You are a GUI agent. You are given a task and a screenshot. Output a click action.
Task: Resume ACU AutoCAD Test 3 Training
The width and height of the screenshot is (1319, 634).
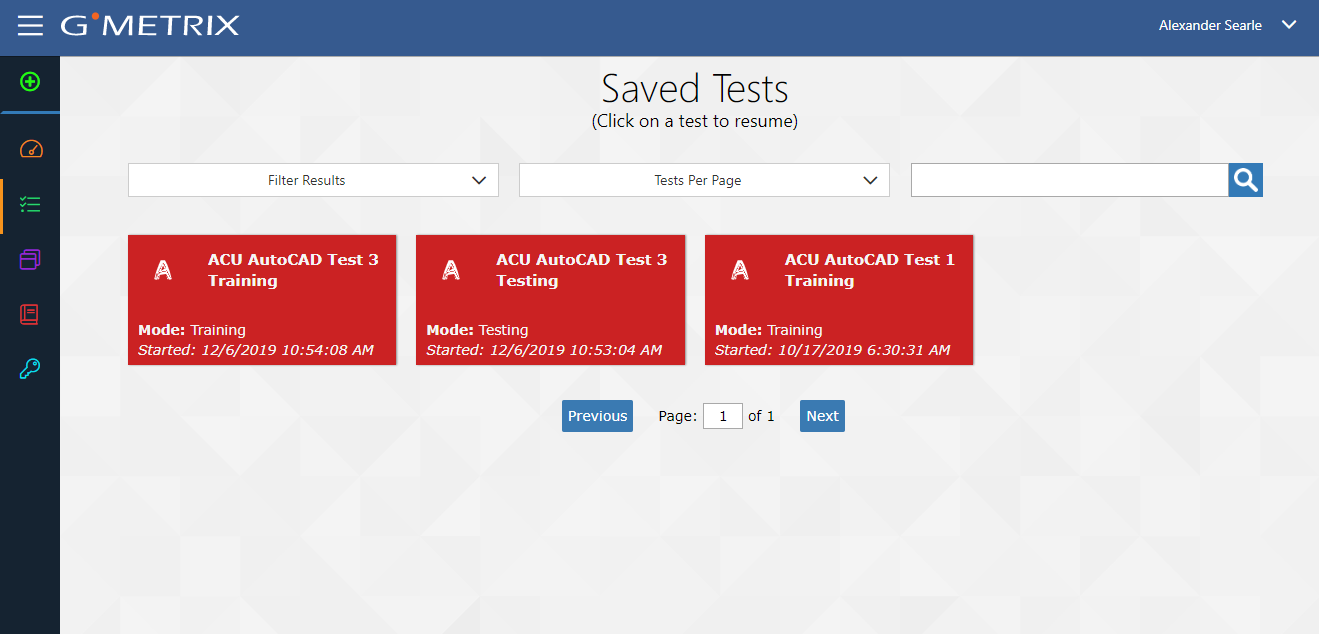262,300
